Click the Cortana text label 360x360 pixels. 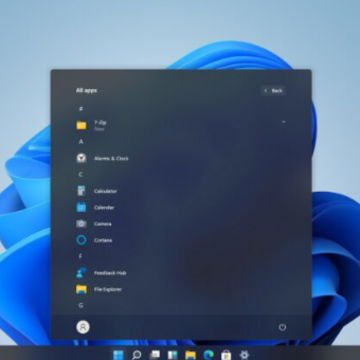point(103,240)
